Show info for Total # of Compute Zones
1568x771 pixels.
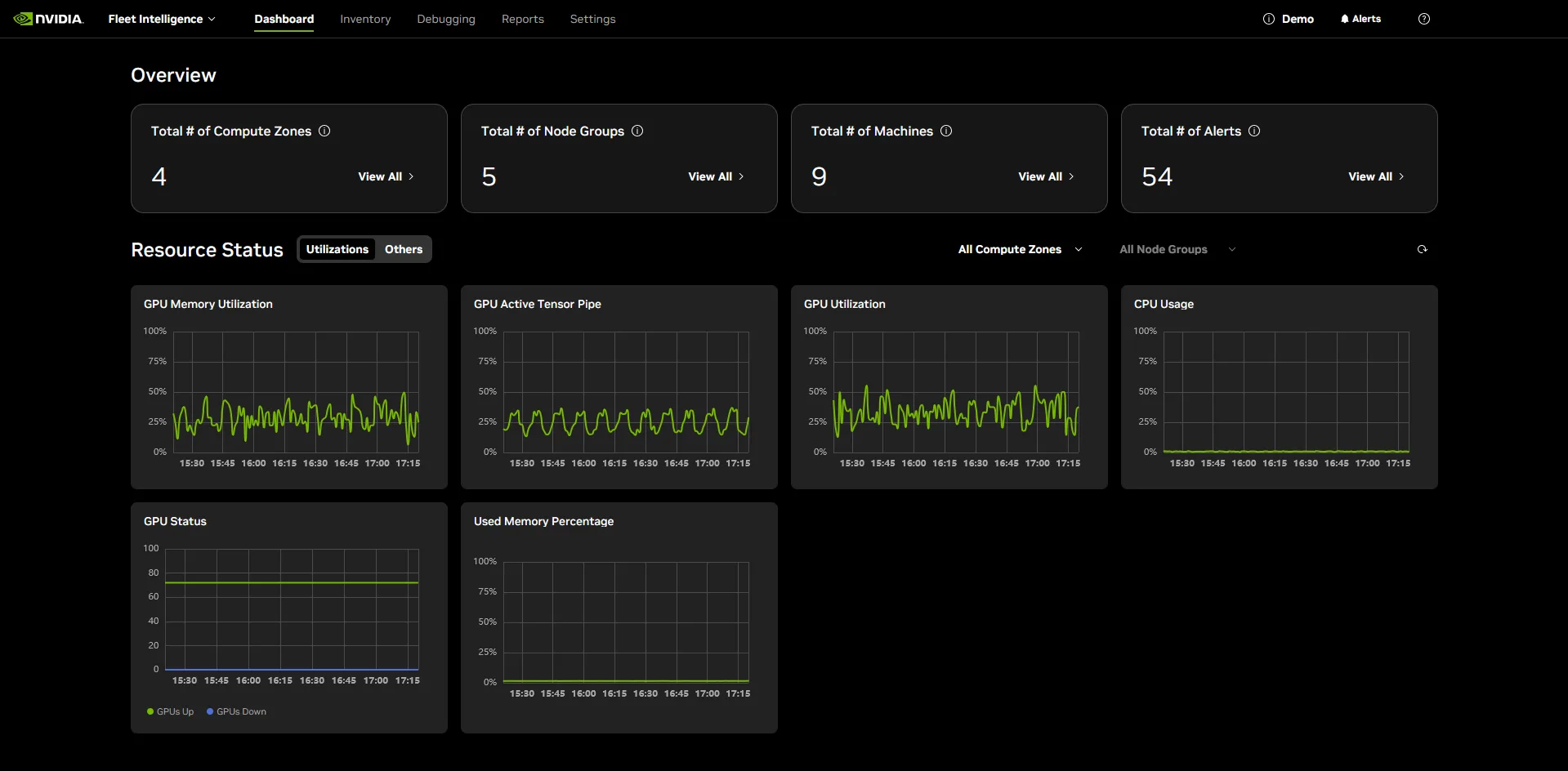[324, 131]
